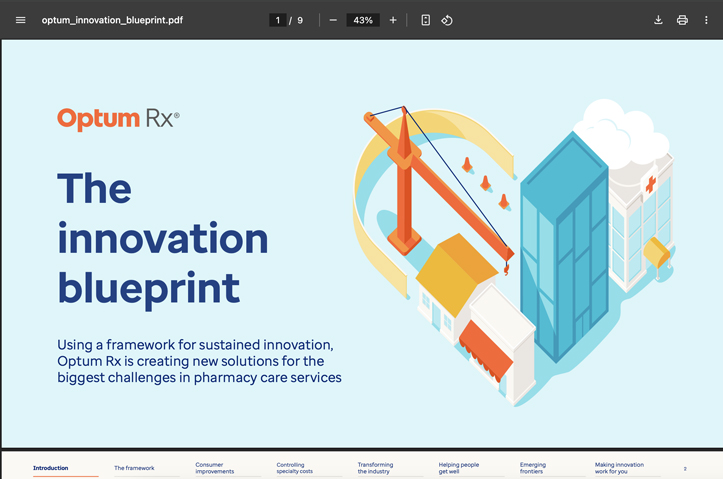Image resolution: width=723 pixels, height=479 pixels.
Task: Open The framework section tab
Action: pyautogui.click(x=134, y=468)
